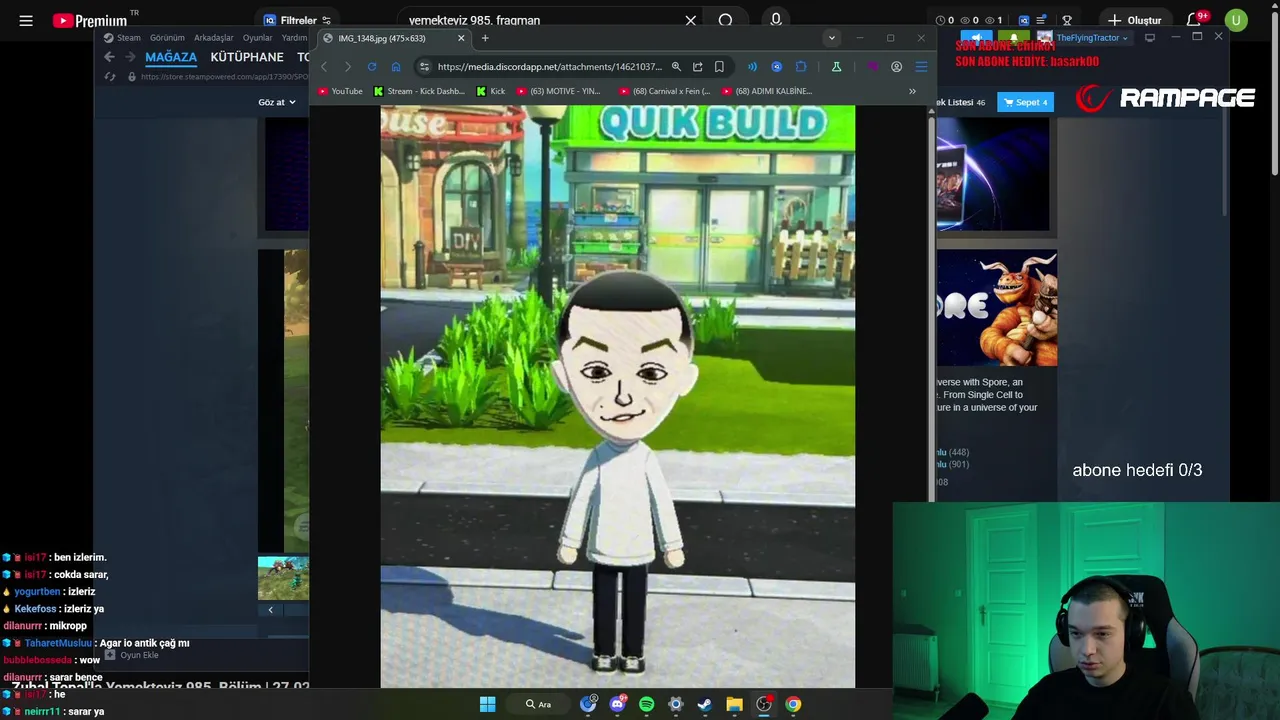This screenshot has width=1280, height=720.
Task: Open the Filtreler filter button
Action: (x=297, y=20)
